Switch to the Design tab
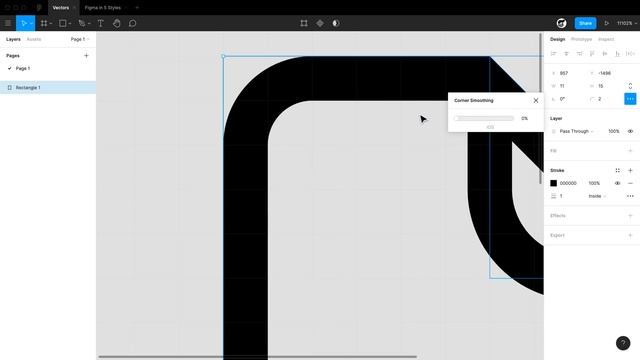This screenshot has width=640, height=360. (558, 39)
